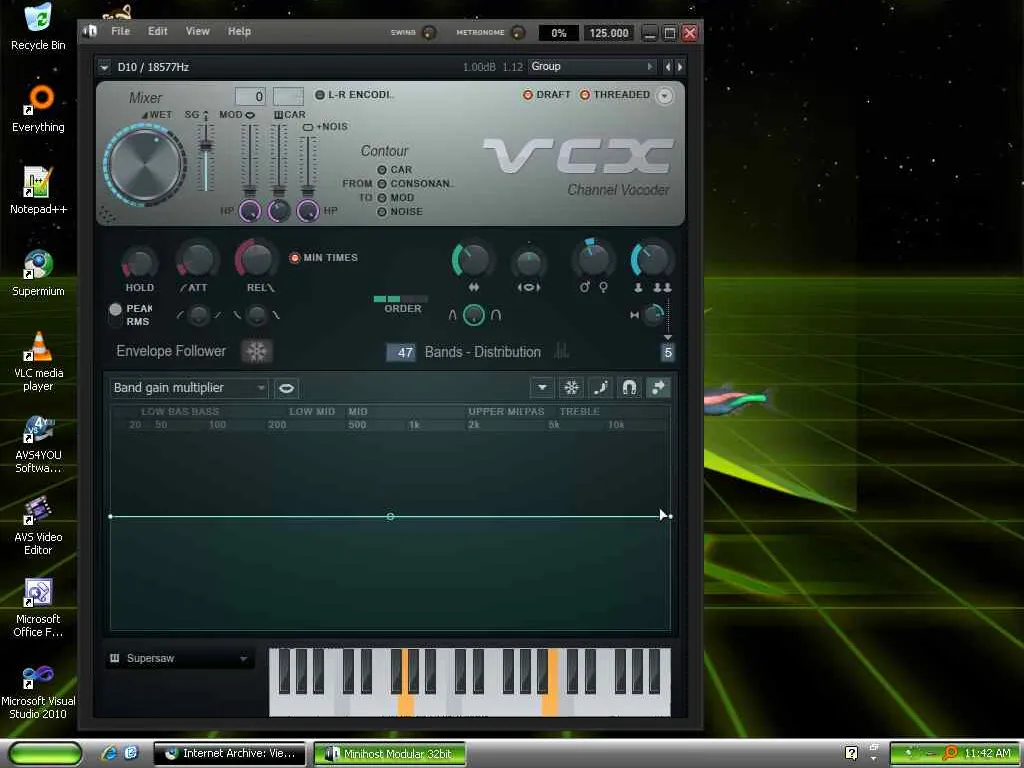Click the +NOIS icon in Mixer
This screenshot has width=1024, height=768.
pyautogui.click(x=308, y=127)
